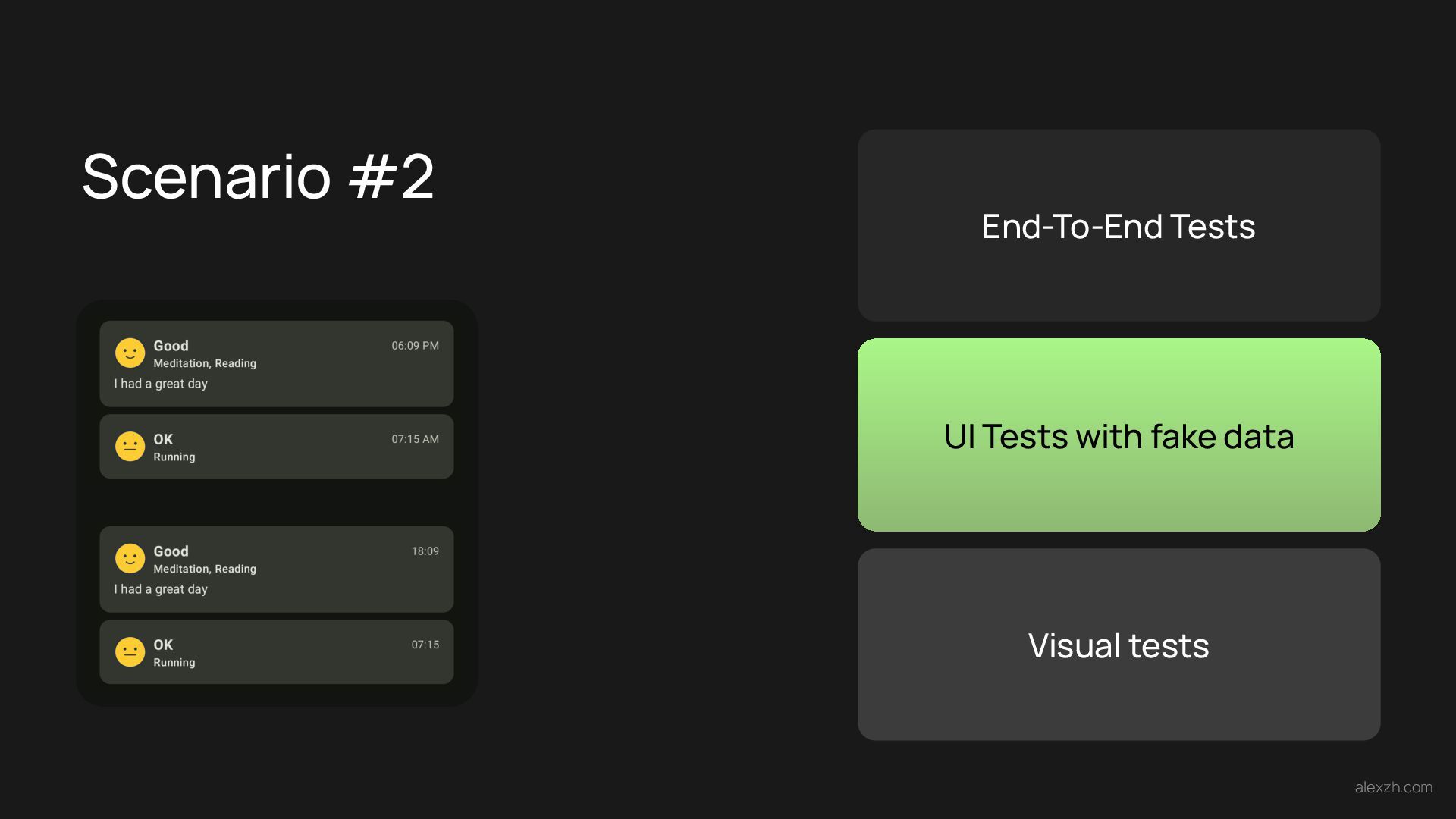1456x819 pixels.
Task: Select the green UI Tests with fake data card
Action: 1119,435
